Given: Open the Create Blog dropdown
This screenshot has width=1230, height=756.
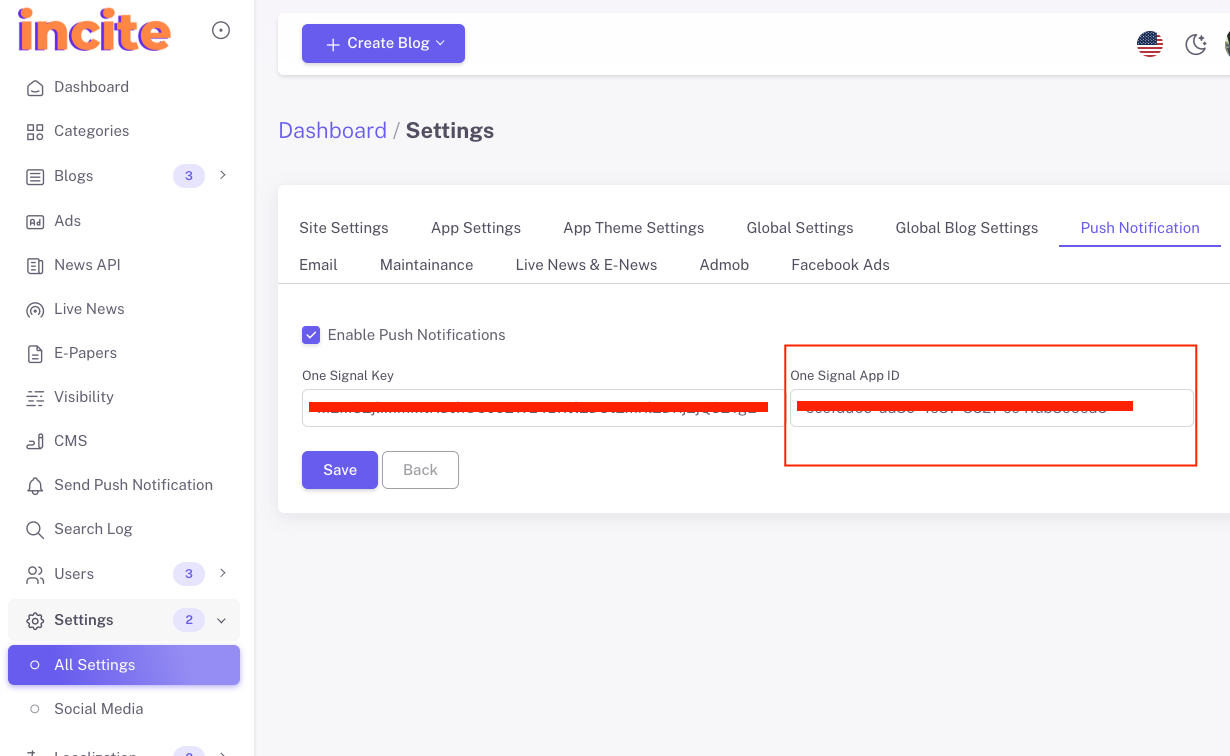Looking at the screenshot, I should tap(383, 44).
